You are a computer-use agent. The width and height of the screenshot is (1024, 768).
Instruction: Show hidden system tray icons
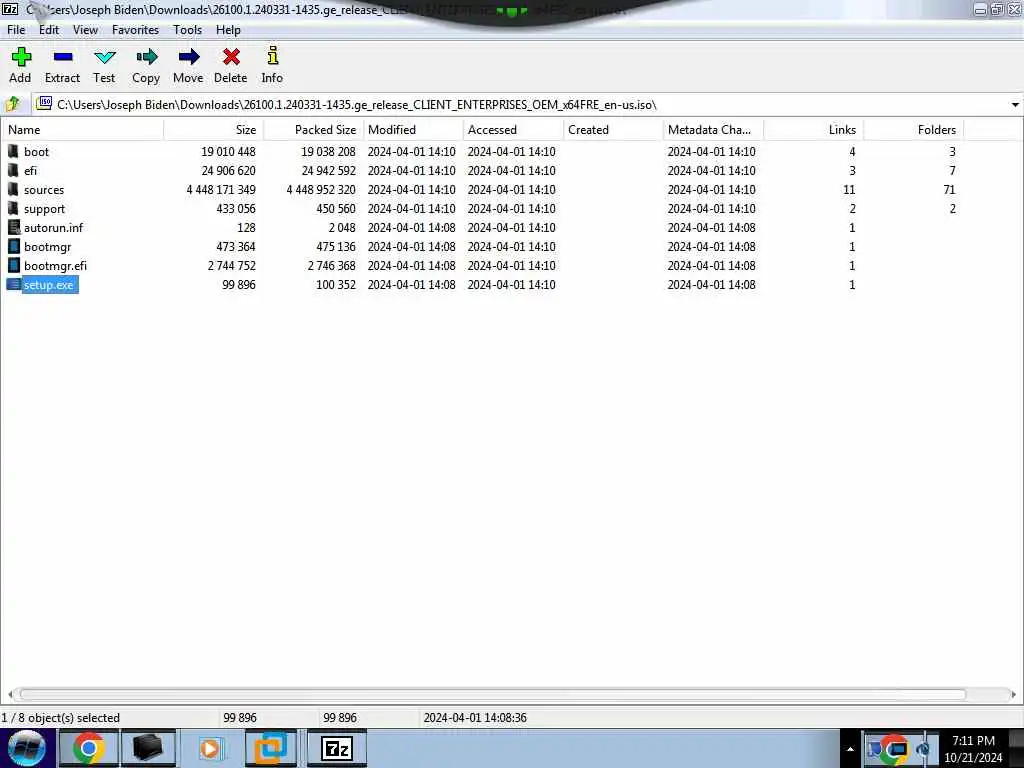(x=850, y=749)
